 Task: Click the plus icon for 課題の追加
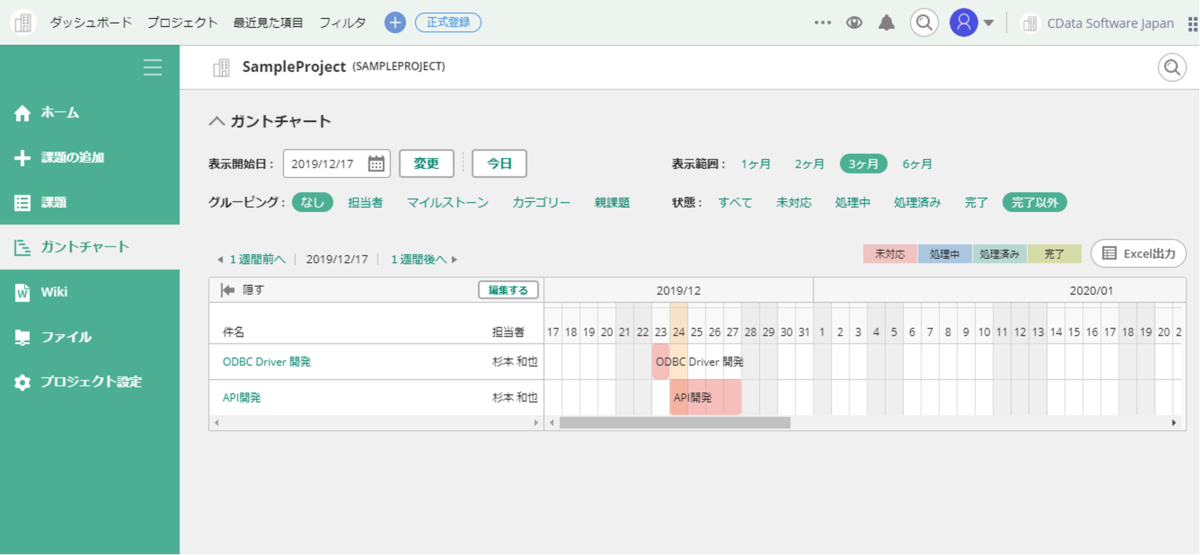(22, 158)
